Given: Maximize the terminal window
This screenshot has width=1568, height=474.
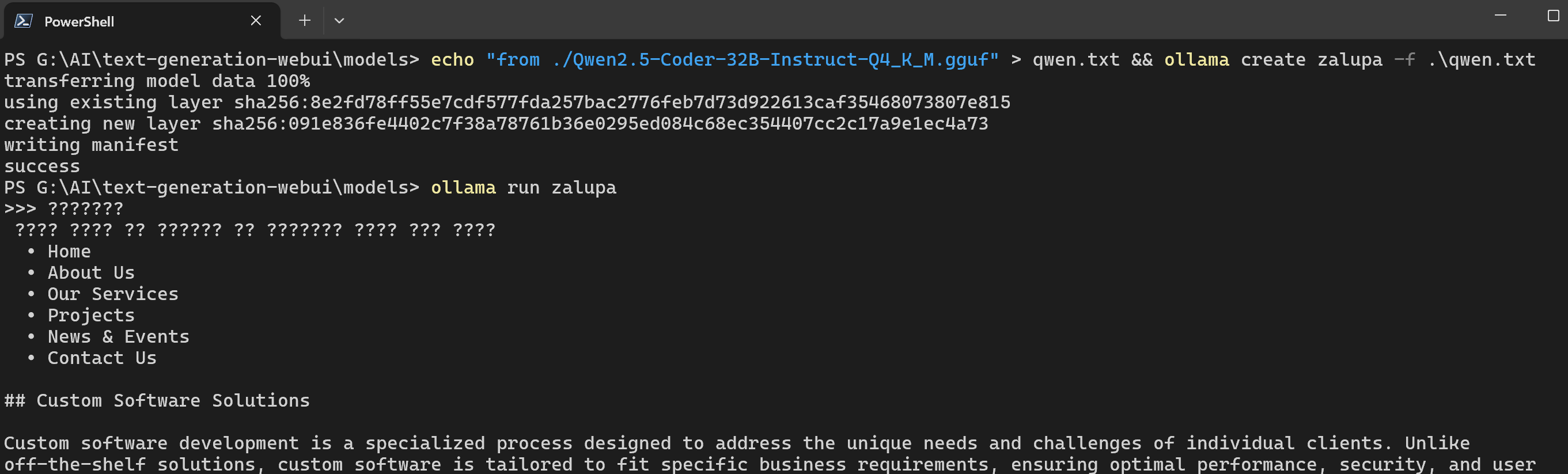Looking at the screenshot, I should [x=1553, y=15].
